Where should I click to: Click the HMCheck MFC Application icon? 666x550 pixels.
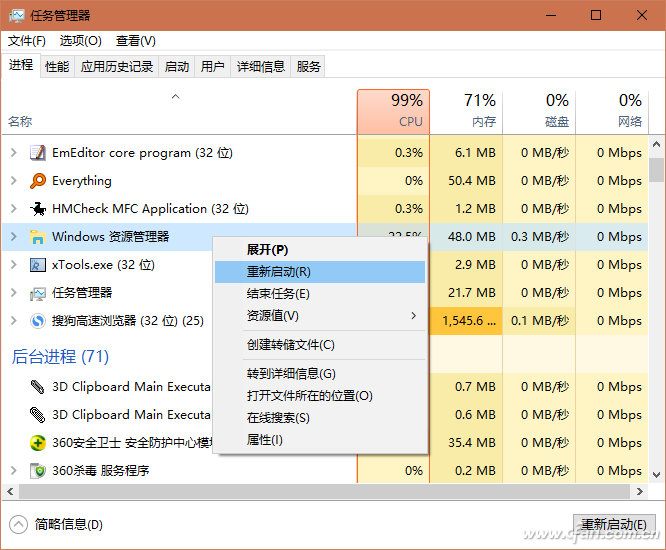tap(37, 209)
